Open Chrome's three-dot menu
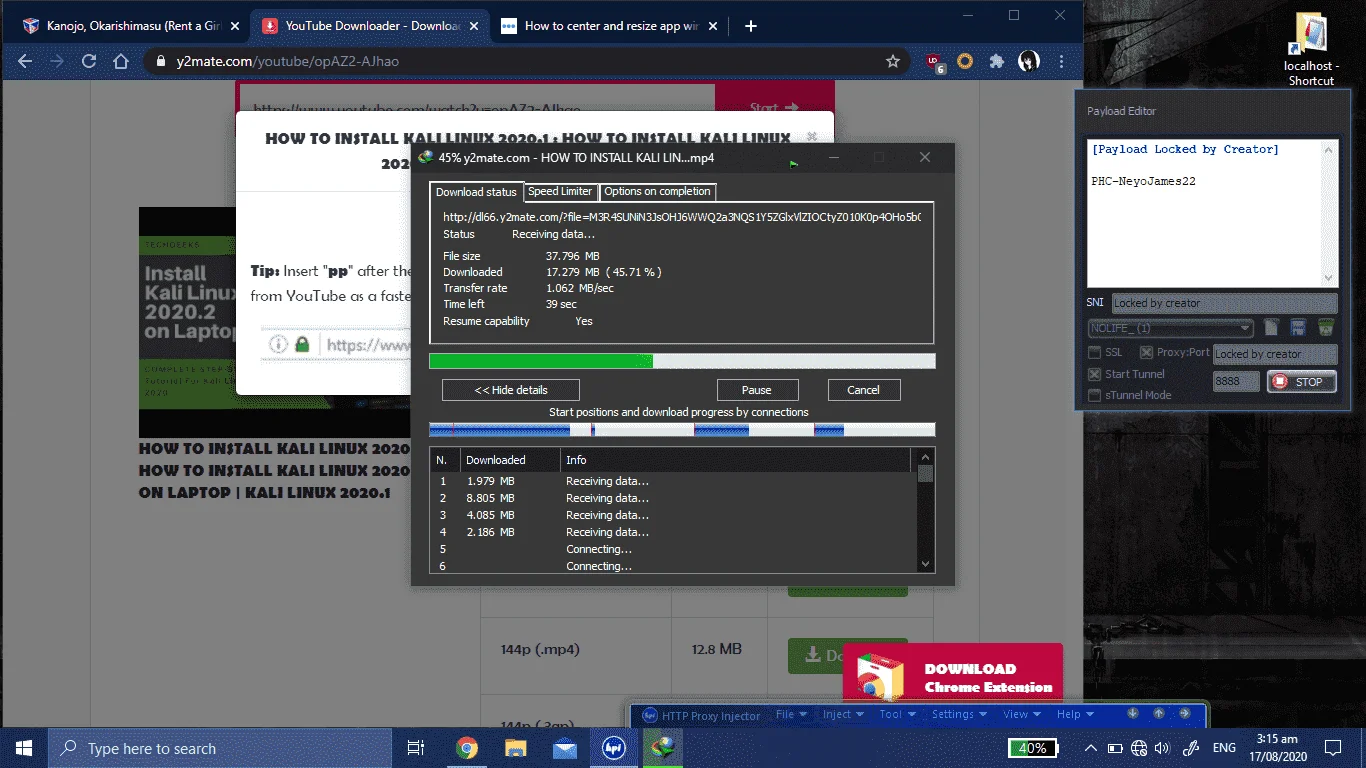1366x768 pixels. pyautogui.click(x=1059, y=61)
